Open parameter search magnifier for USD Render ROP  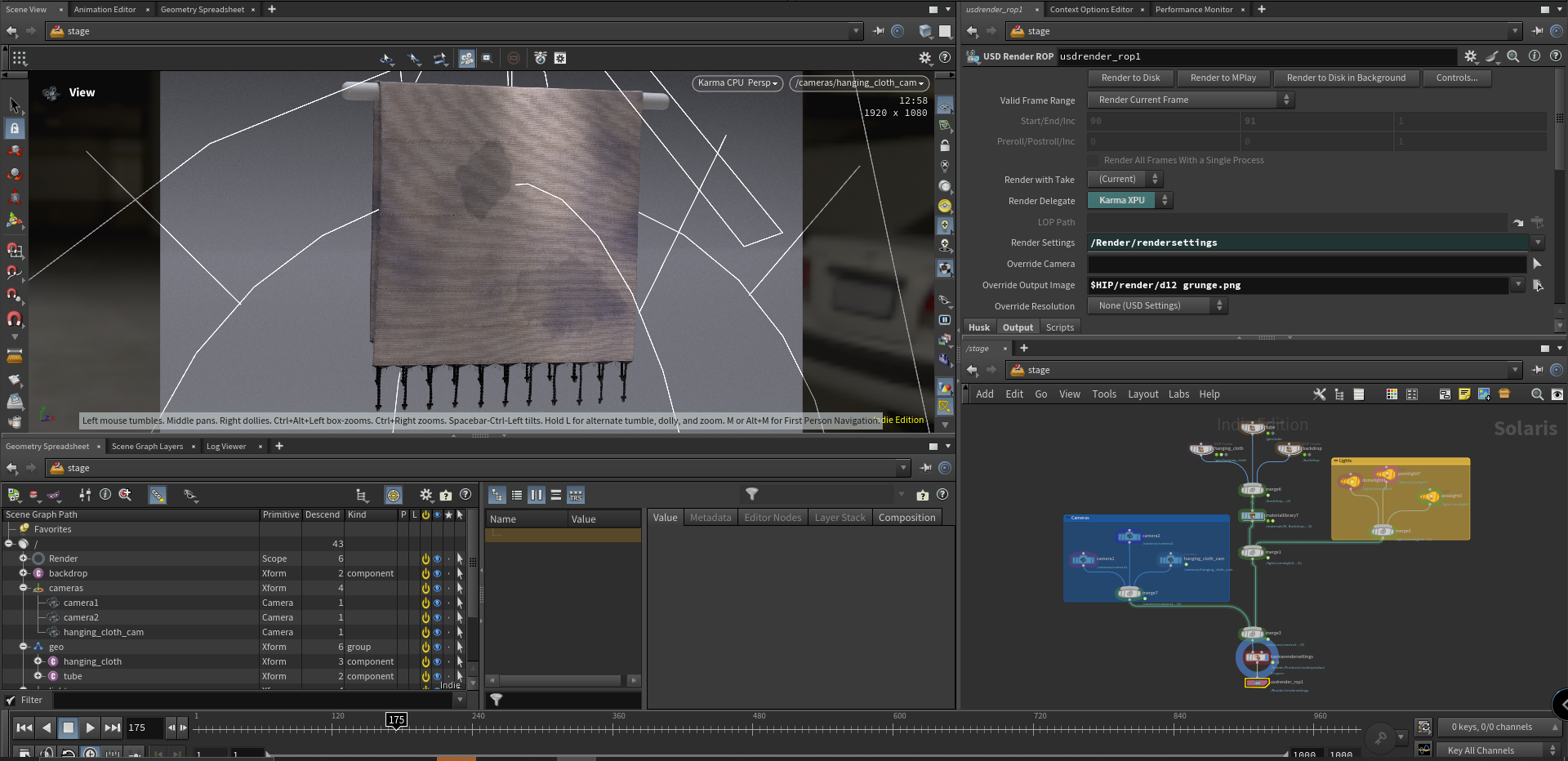click(1512, 56)
